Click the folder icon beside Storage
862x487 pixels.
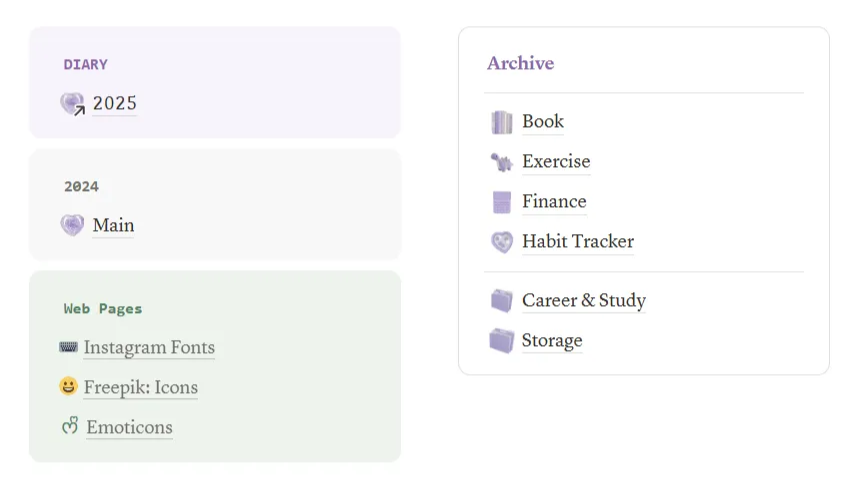(x=501, y=340)
